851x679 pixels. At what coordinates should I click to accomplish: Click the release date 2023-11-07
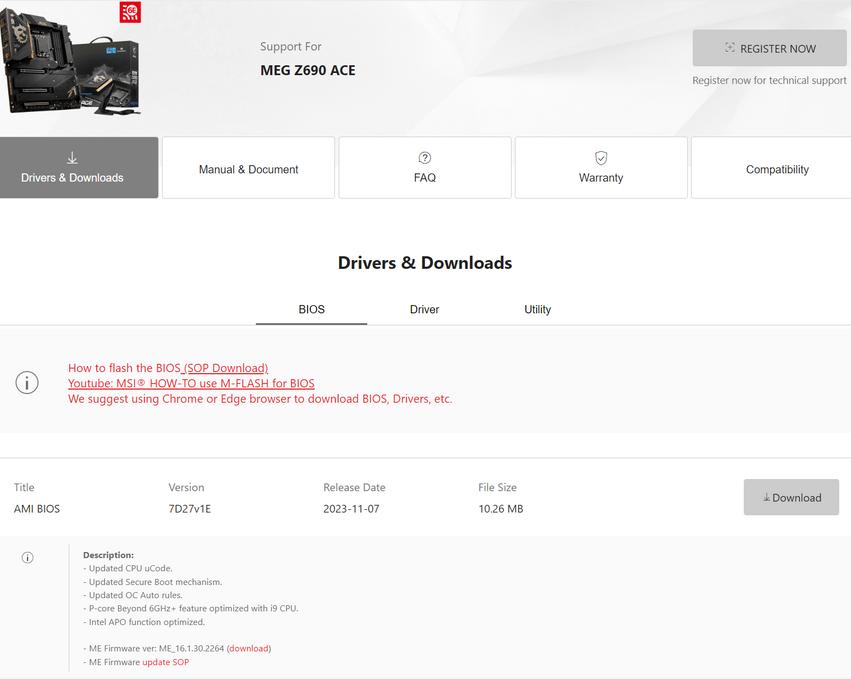[351, 509]
